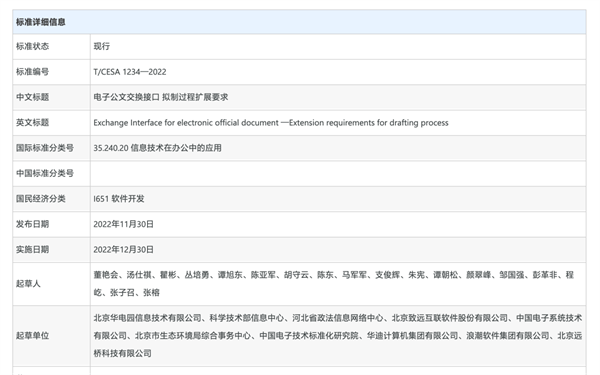
Task: Click the 起草单位 organizations list text
Action: (x=338, y=336)
